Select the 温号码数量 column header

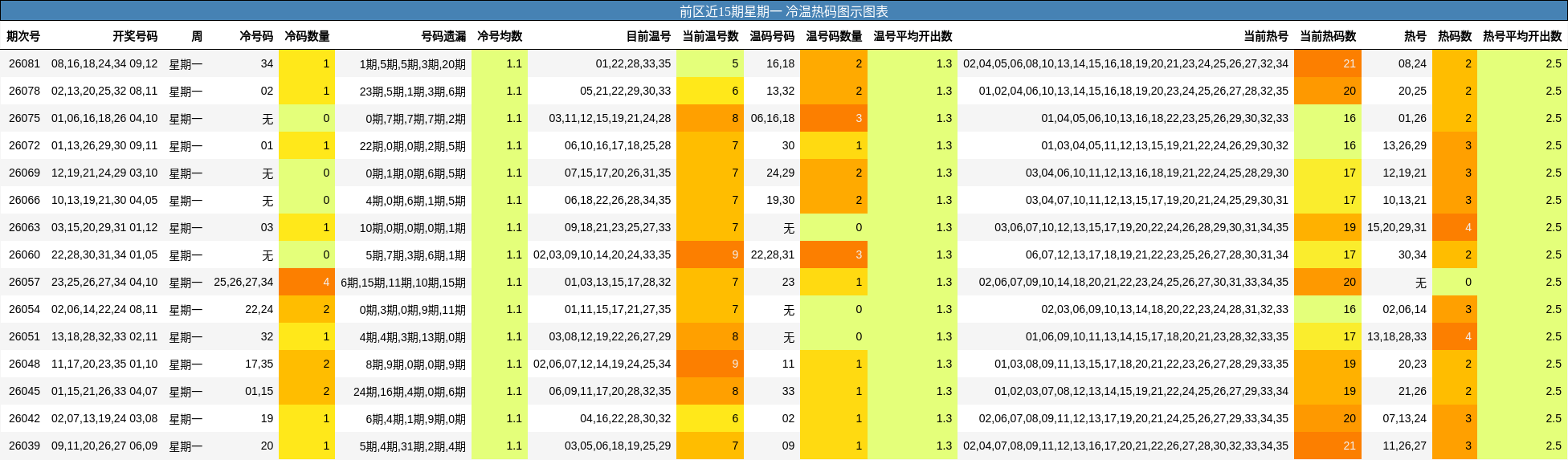point(834,36)
